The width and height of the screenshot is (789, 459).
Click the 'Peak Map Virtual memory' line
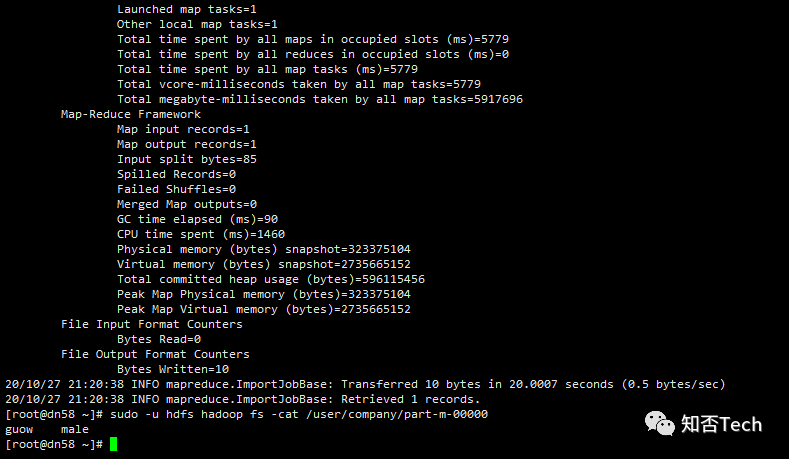(x=264, y=309)
